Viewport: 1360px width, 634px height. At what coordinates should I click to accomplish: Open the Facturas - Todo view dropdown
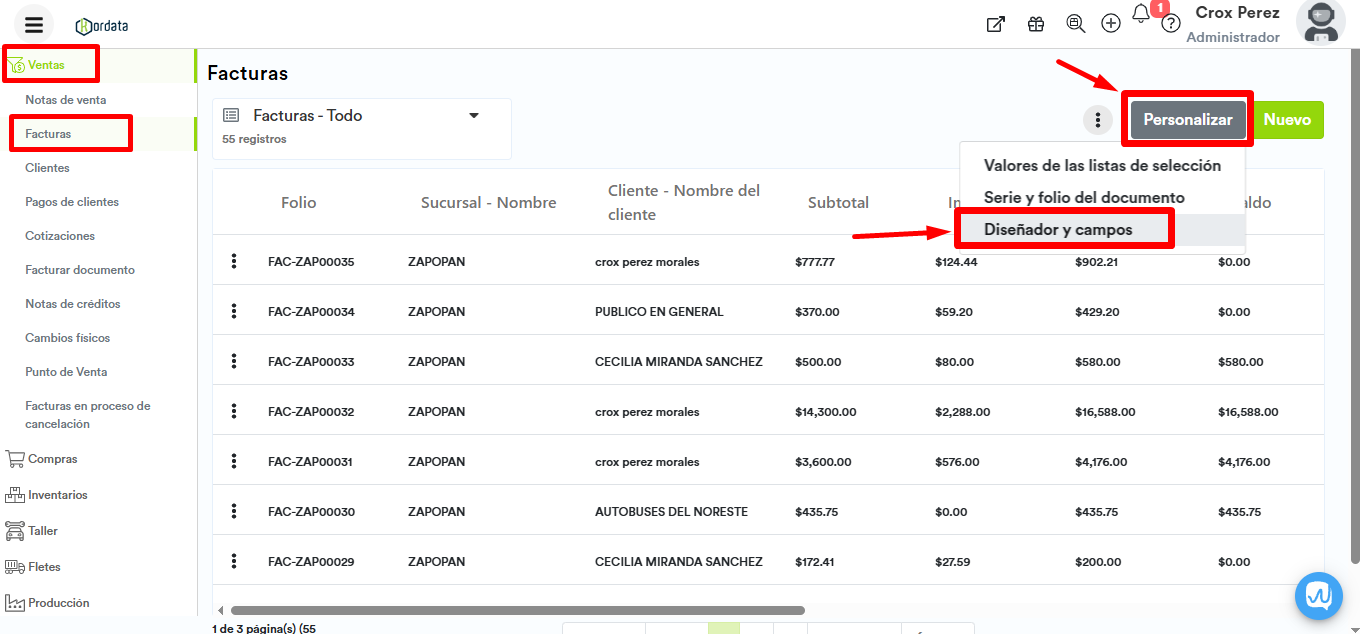pyautogui.click(x=474, y=116)
